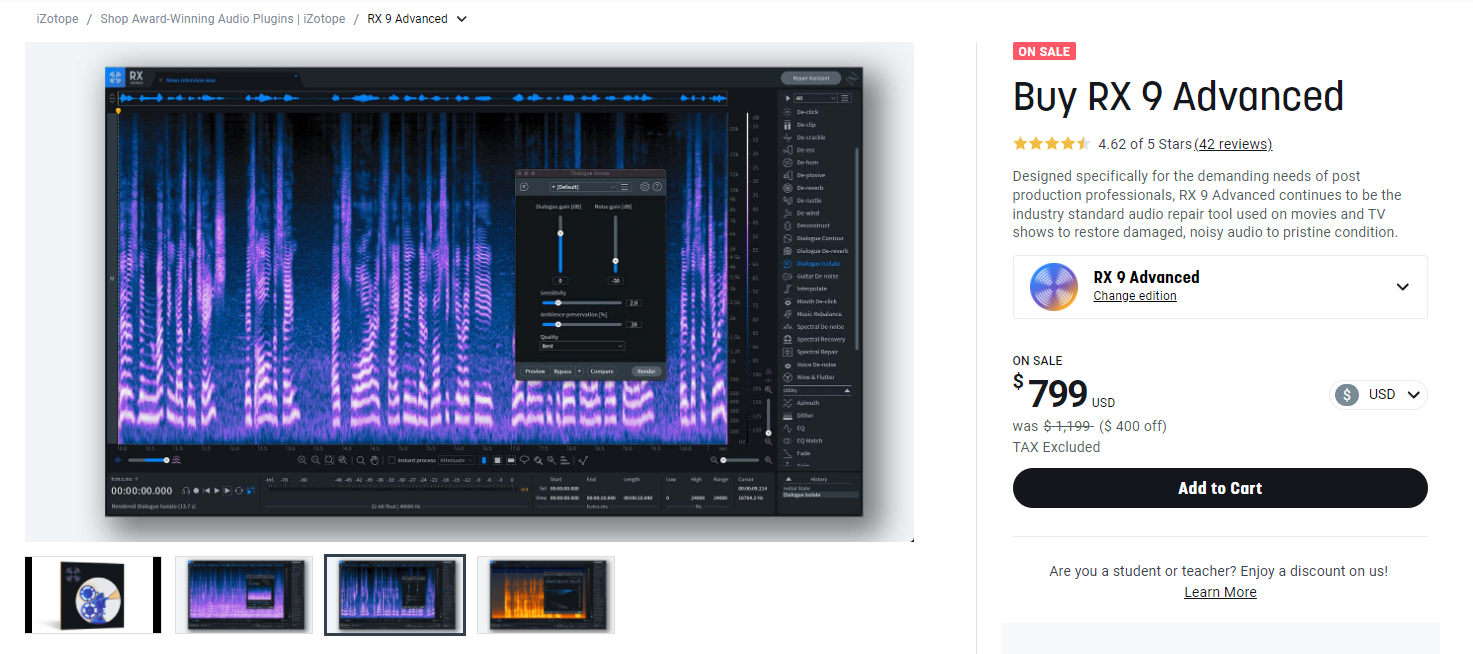Click Add to Cart
The height and width of the screenshot is (654, 1473).
(1220, 488)
